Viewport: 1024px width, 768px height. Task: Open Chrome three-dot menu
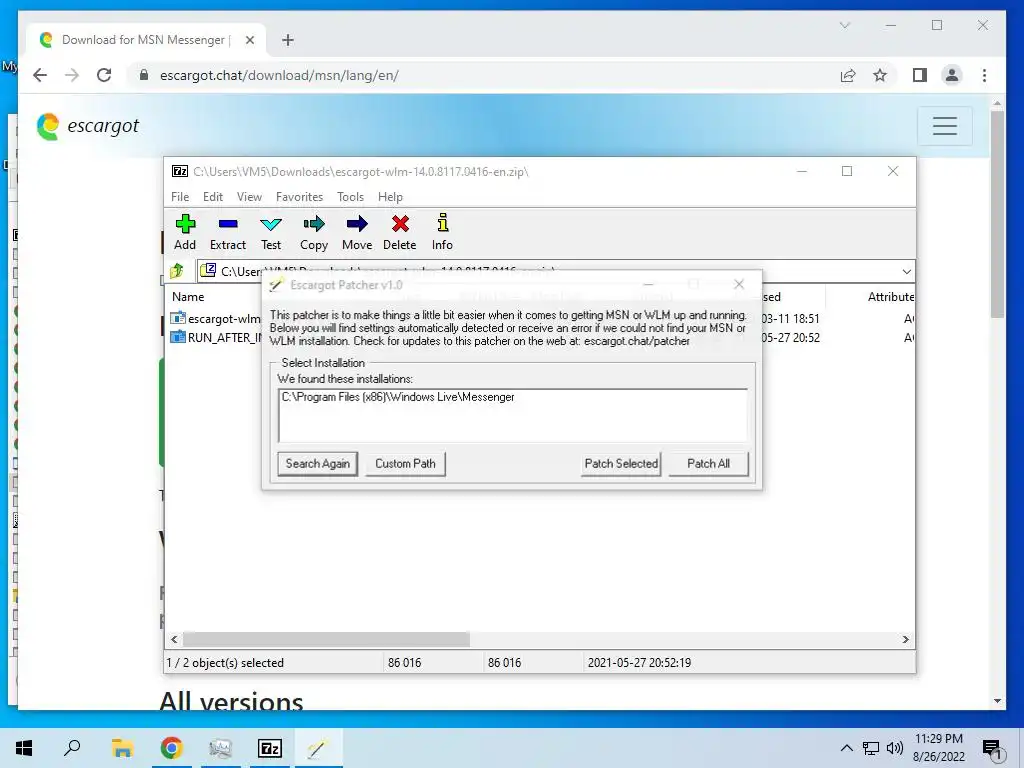click(984, 75)
